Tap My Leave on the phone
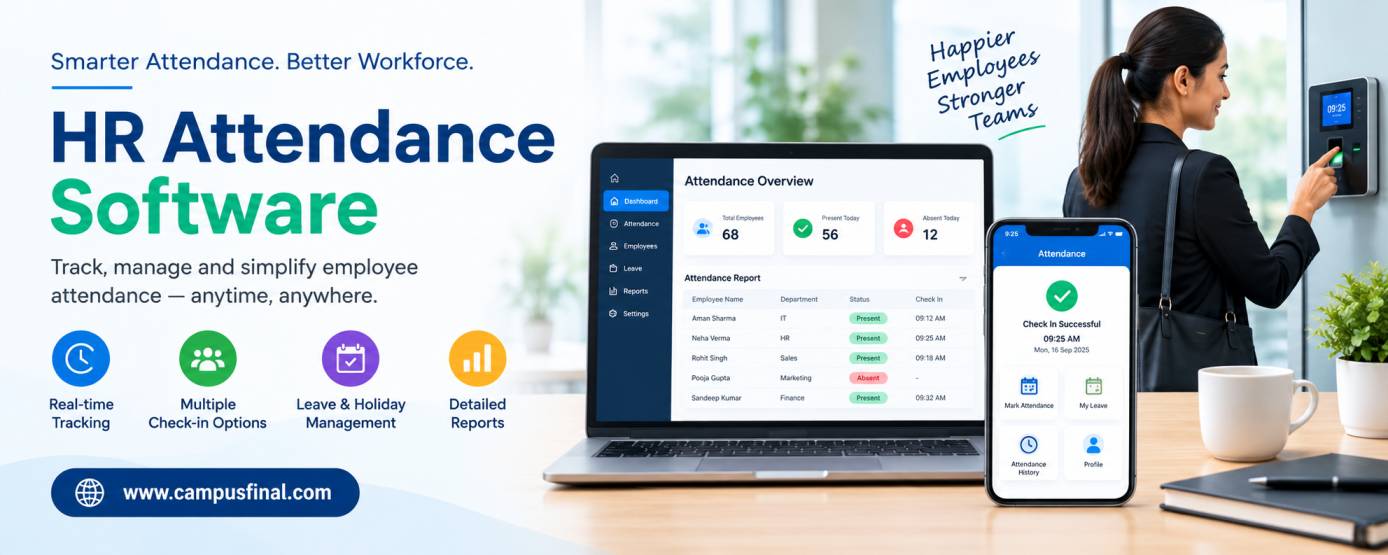Screen dimensions: 1388x555 point(1093,393)
